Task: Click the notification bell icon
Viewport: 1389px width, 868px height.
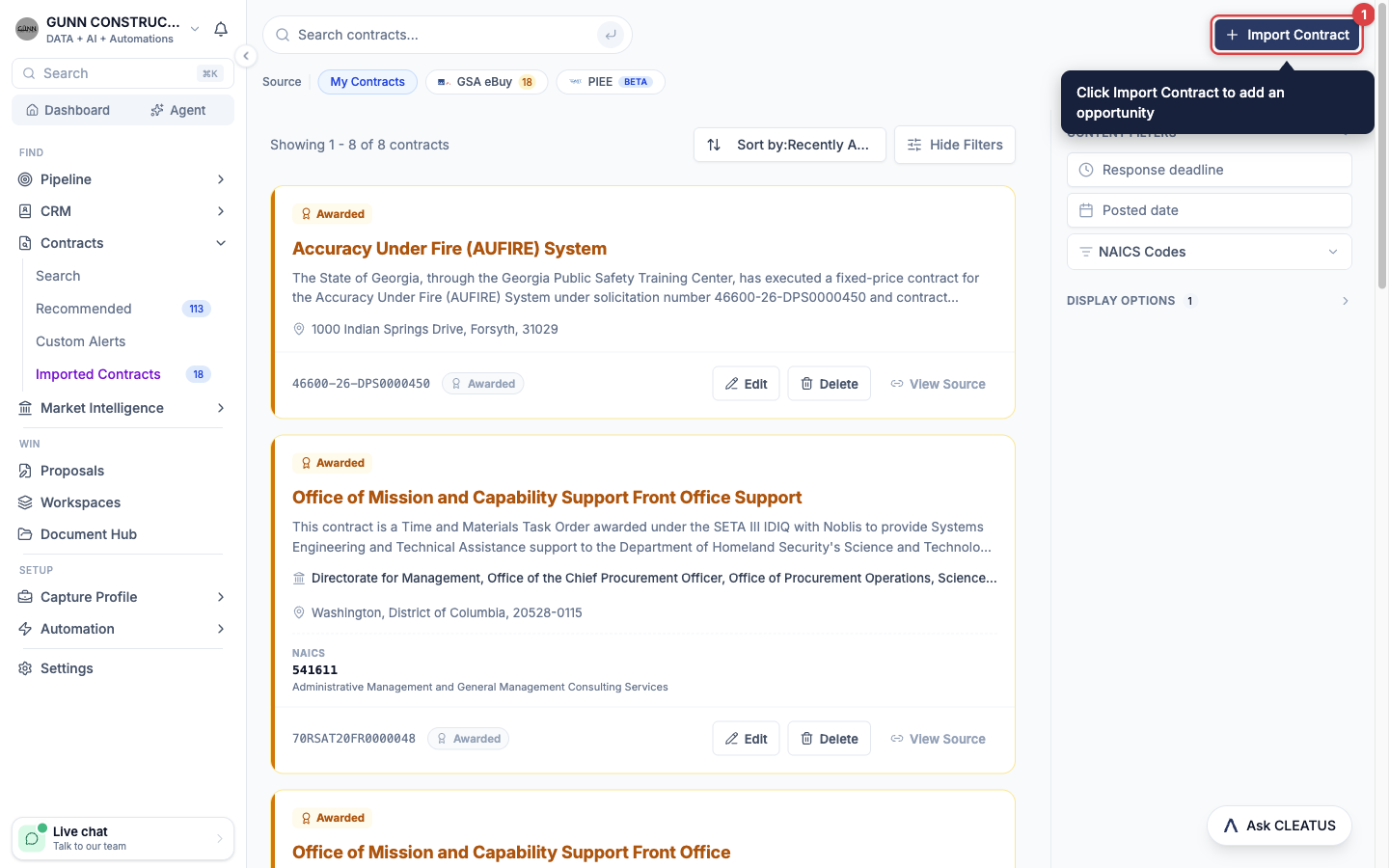Action: 221,29
